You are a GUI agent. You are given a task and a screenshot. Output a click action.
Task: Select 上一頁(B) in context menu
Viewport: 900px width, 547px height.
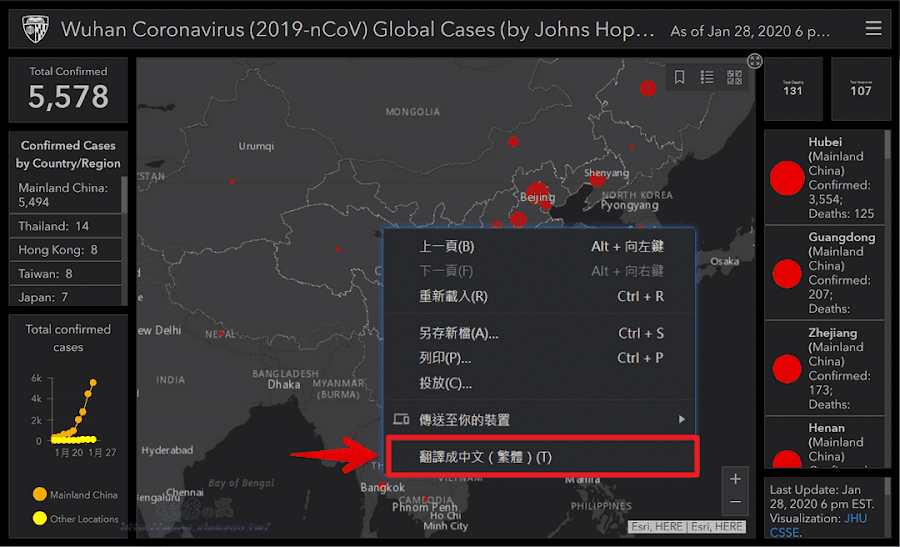tap(540, 246)
